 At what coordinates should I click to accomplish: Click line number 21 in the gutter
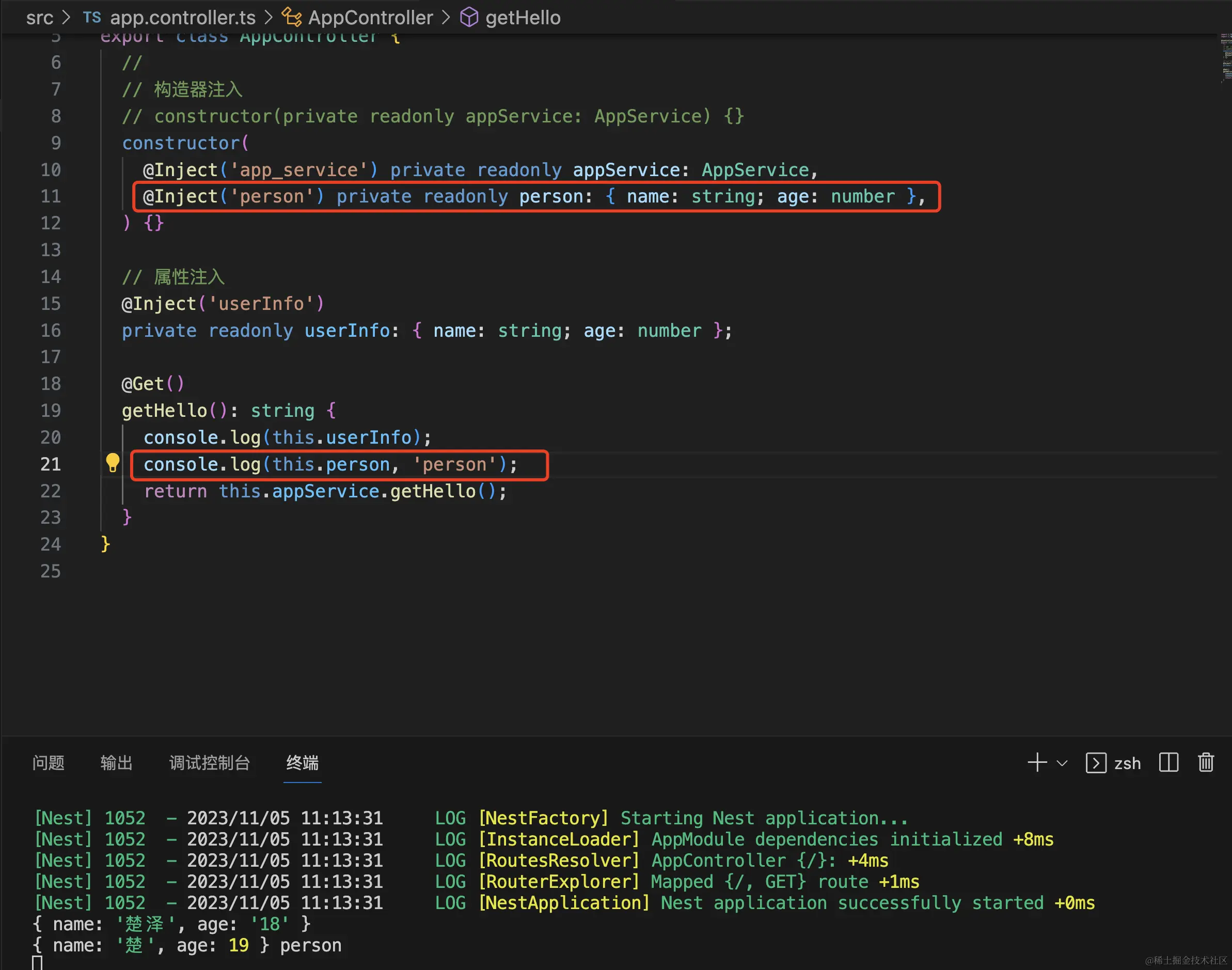51,464
